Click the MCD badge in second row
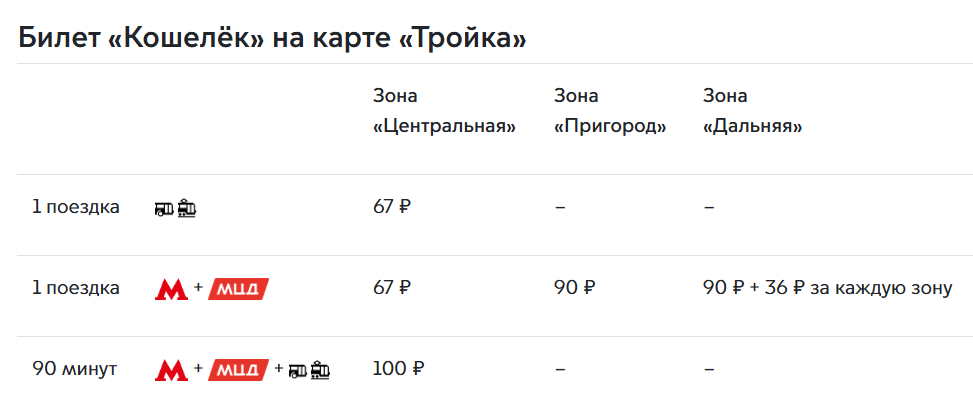 click(239, 289)
